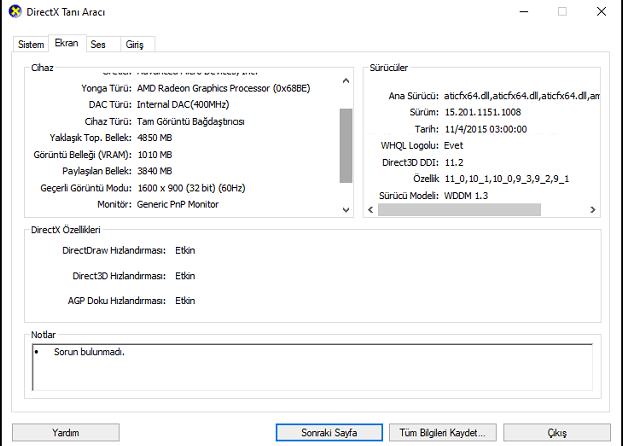Click 'Generic PnP Monitor' value
The height and width of the screenshot is (446, 623).
point(178,205)
